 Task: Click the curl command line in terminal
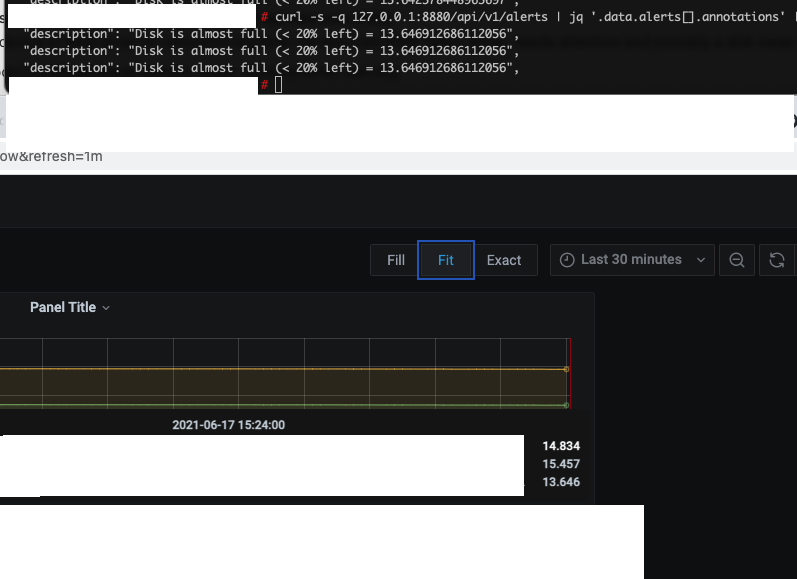click(x=529, y=17)
